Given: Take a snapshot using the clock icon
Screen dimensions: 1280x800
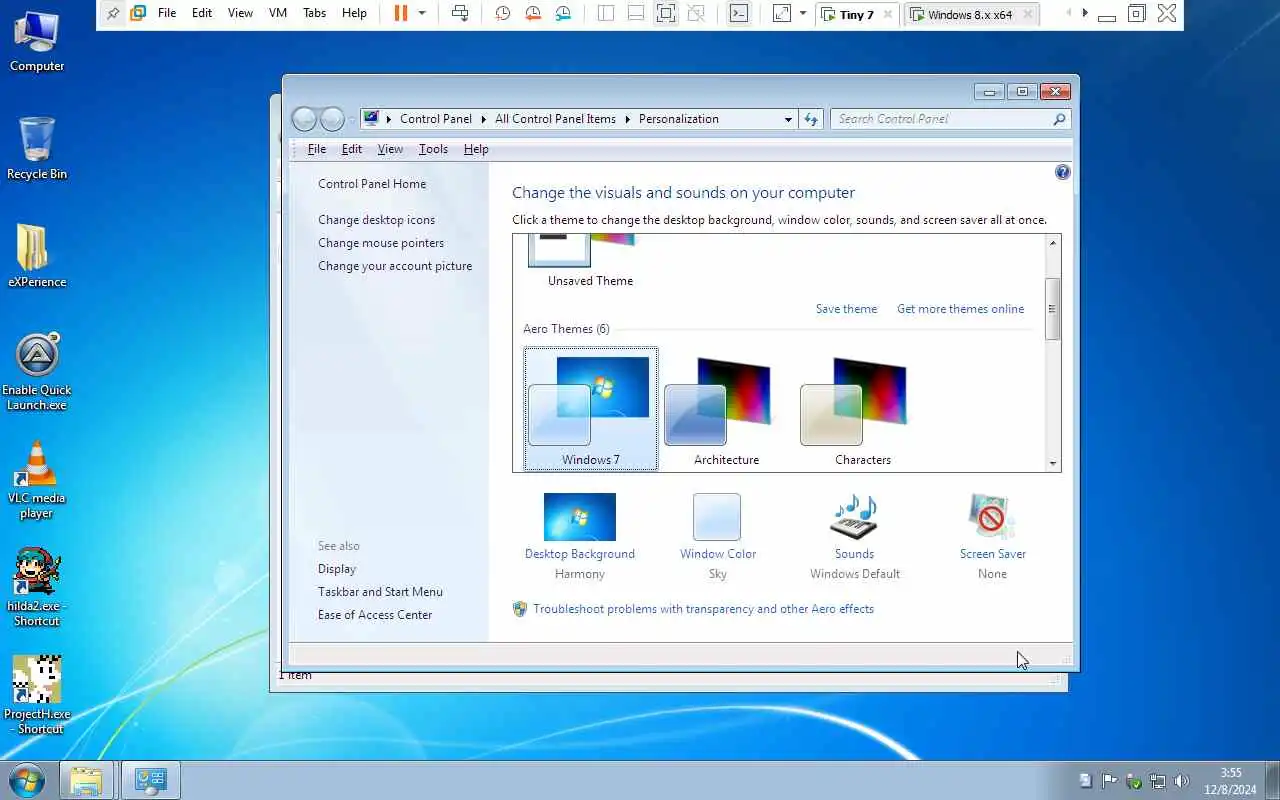Looking at the screenshot, I should 503,13.
